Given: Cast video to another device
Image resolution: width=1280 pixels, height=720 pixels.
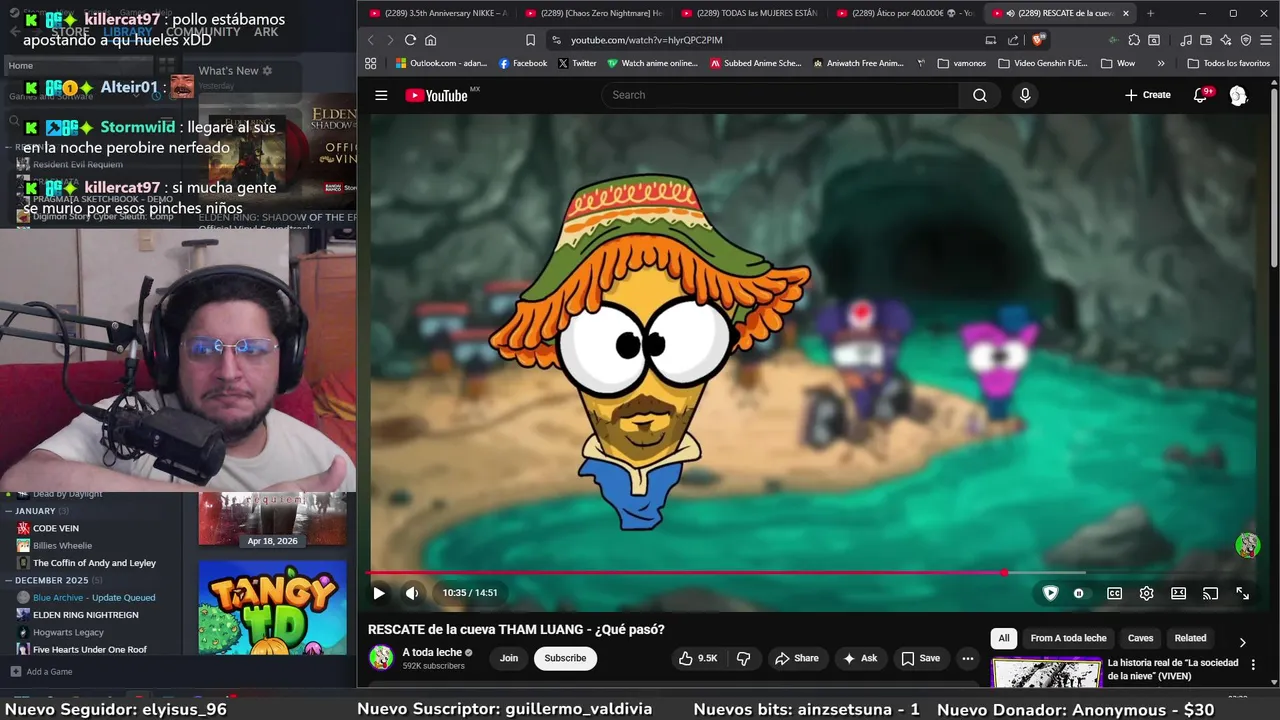Looking at the screenshot, I should click(1210, 593).
